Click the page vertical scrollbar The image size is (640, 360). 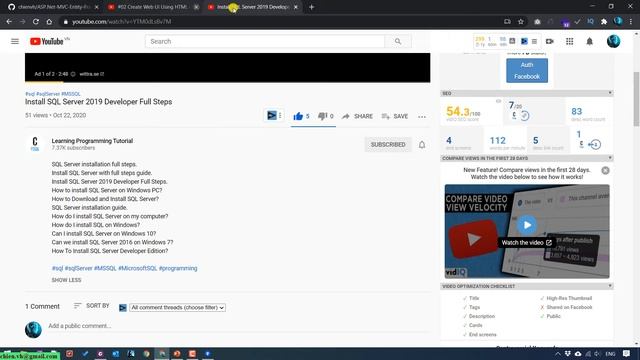[x=636, y=99]
